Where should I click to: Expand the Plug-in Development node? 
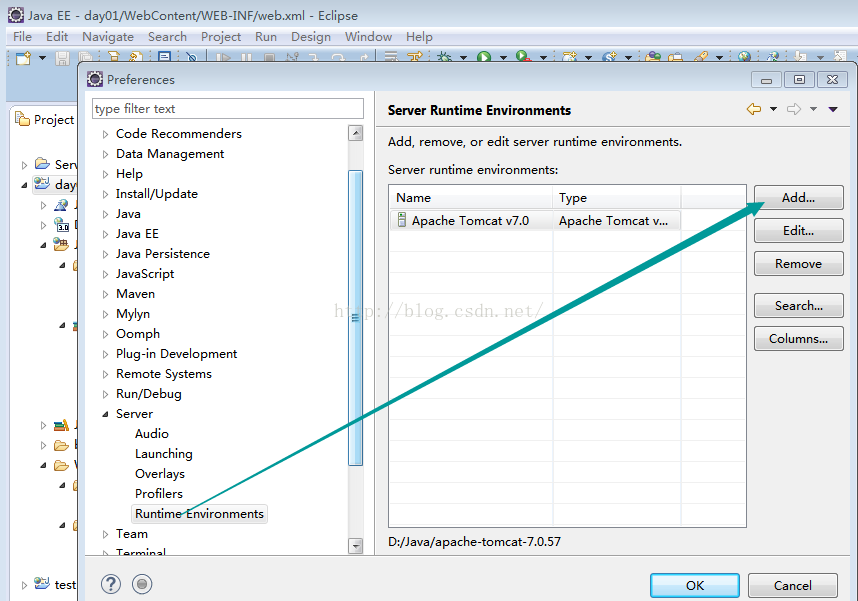click(106, 354)
